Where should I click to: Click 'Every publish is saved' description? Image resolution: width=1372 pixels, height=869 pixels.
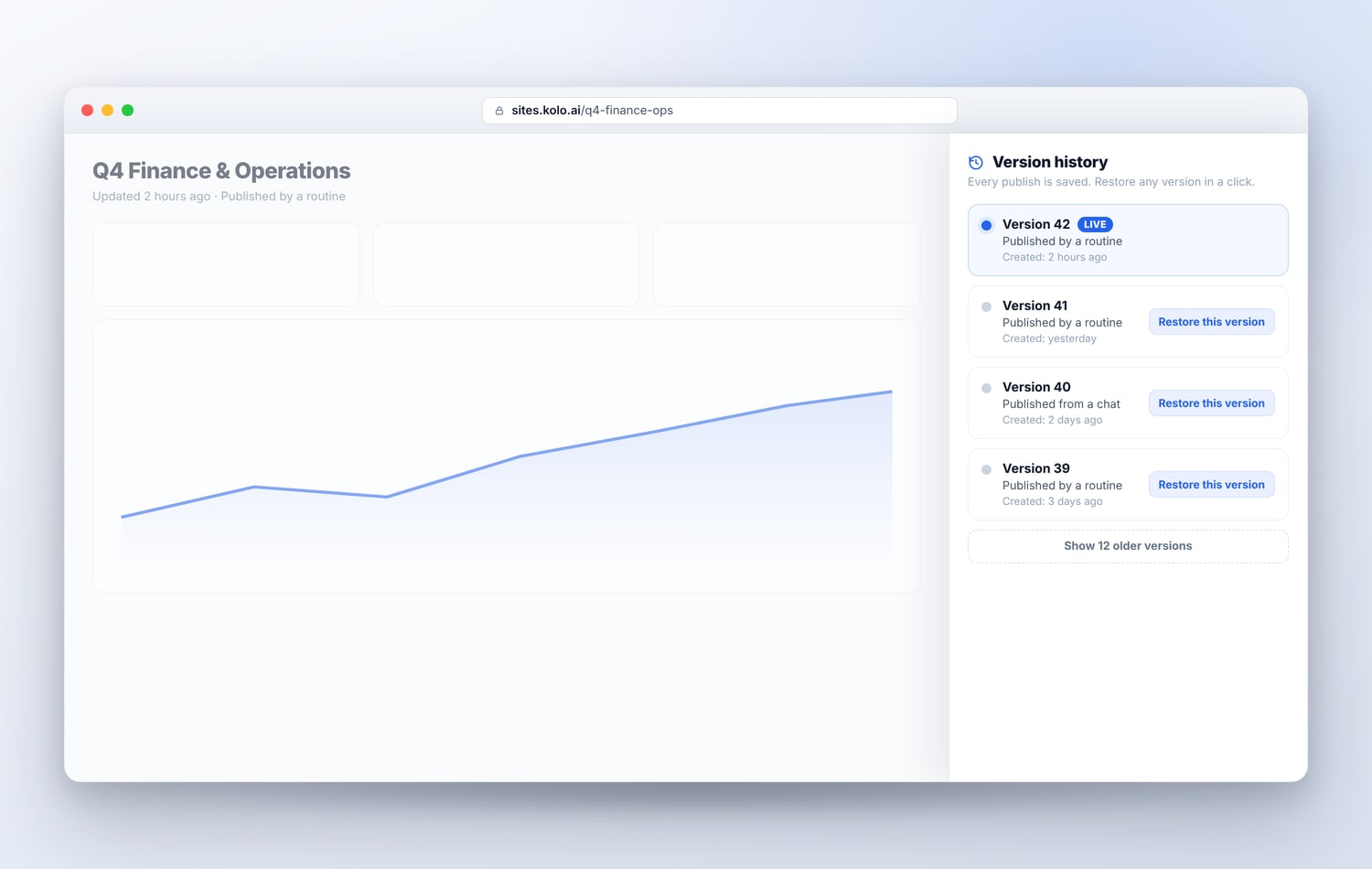(1111, 182)
